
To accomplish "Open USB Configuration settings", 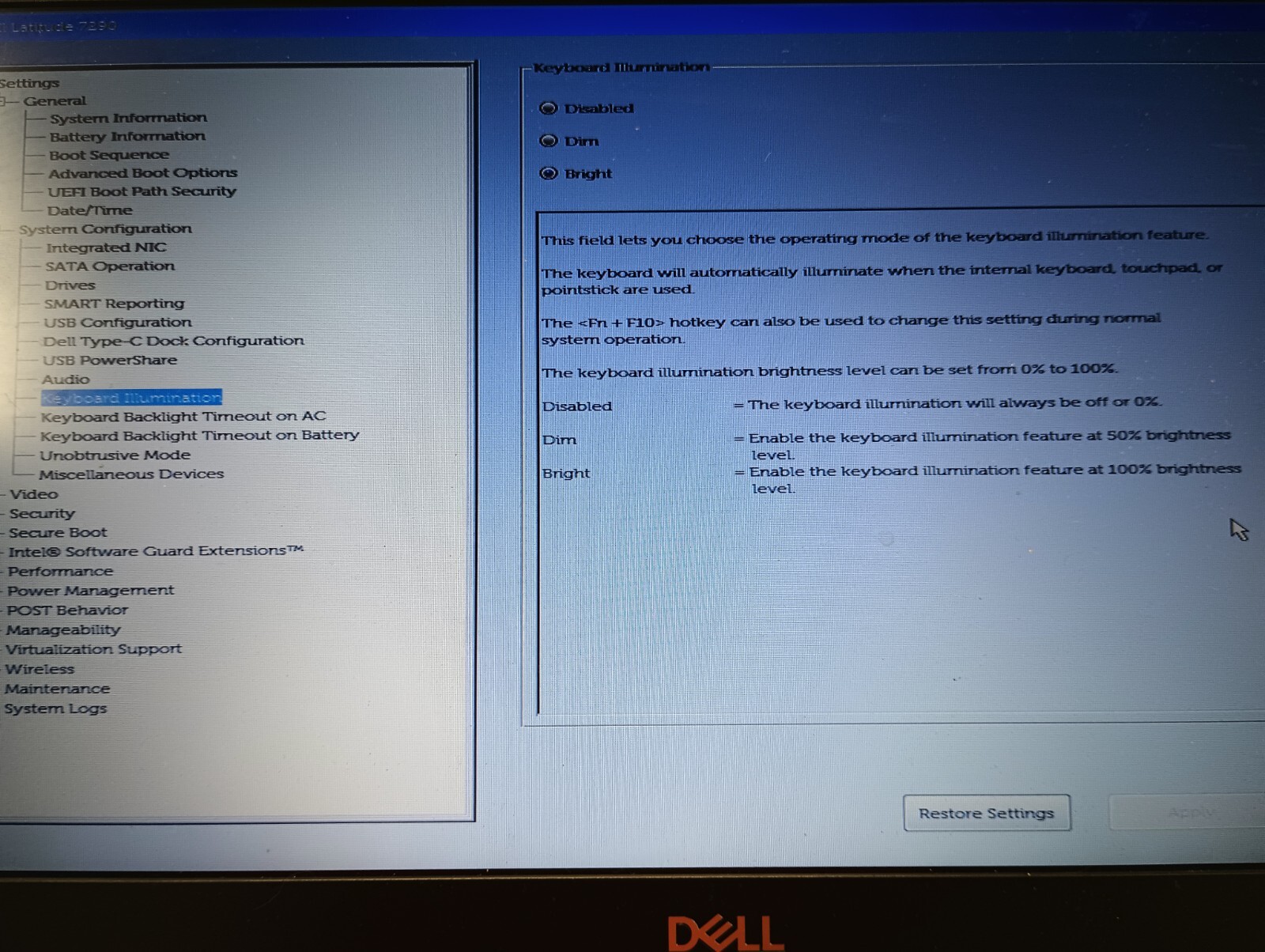I will pyautogui.click(x=117, y=323).
